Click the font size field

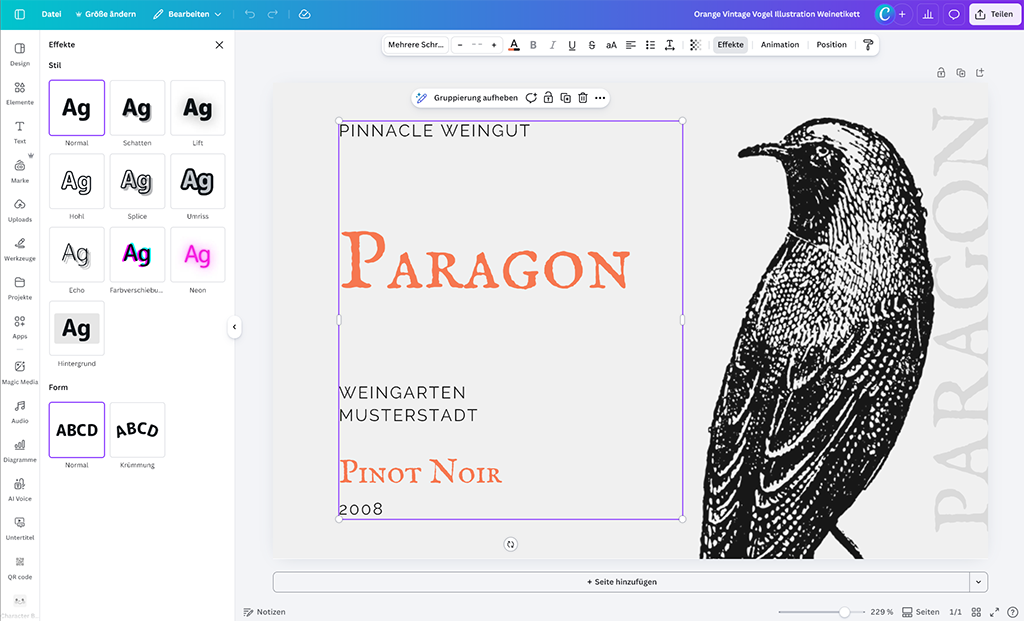pos(477,44)
